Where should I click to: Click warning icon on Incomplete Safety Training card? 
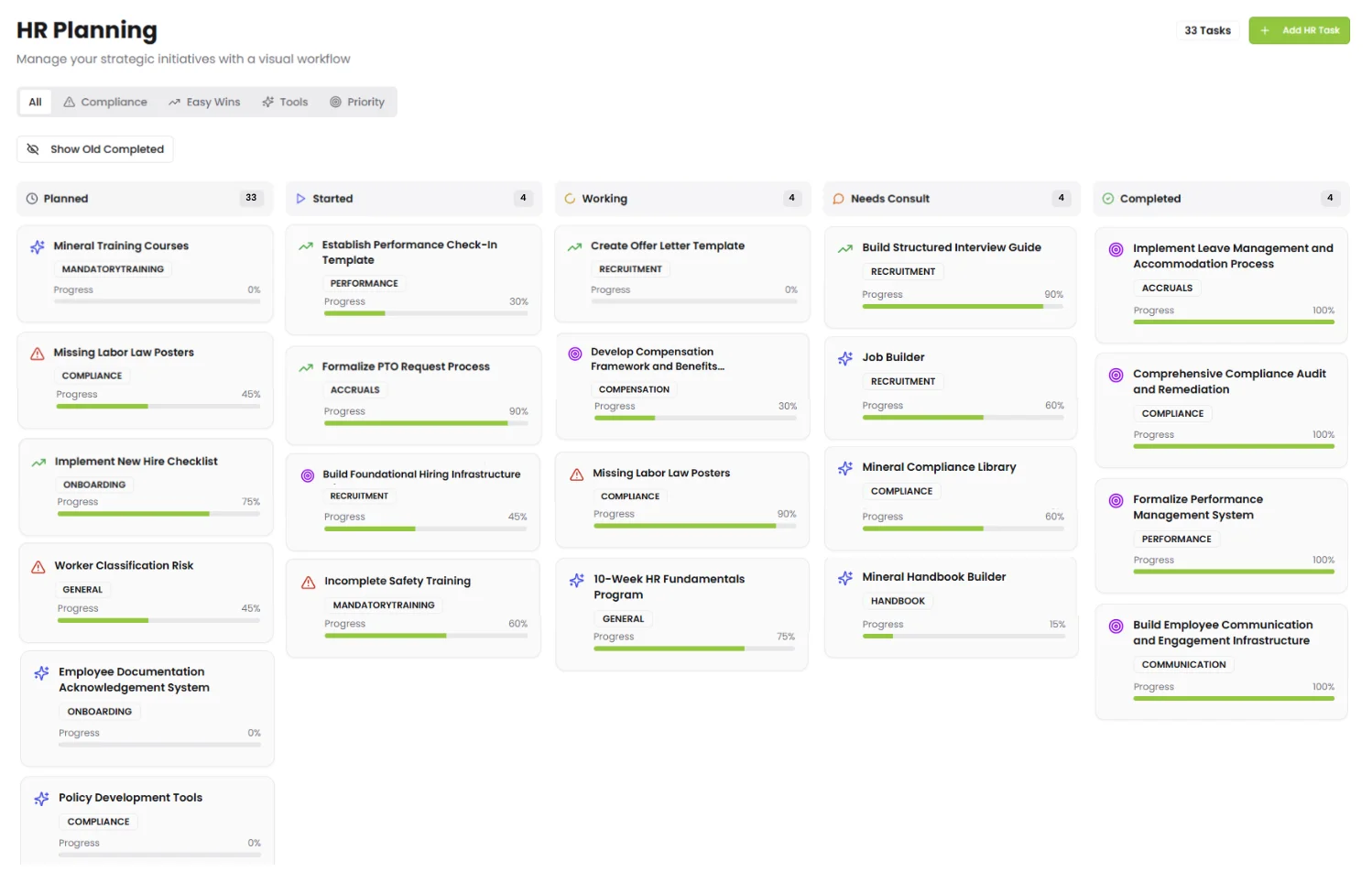[309, 583]
